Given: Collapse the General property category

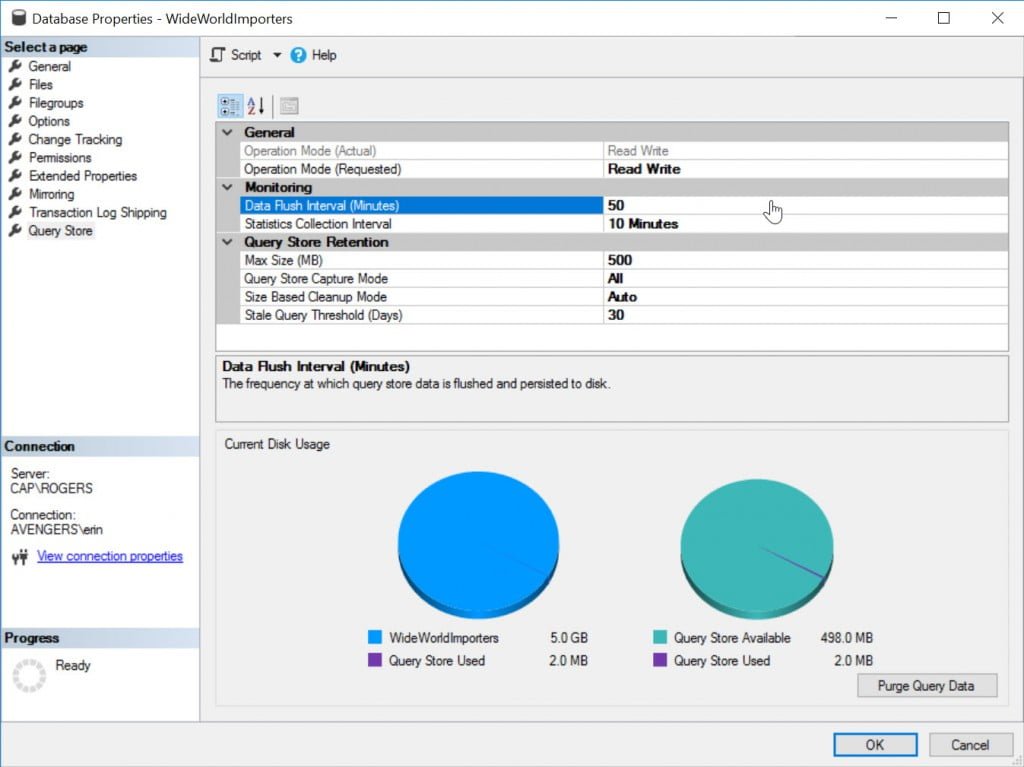Looking at the screenshot, I should tap(227, 132).
